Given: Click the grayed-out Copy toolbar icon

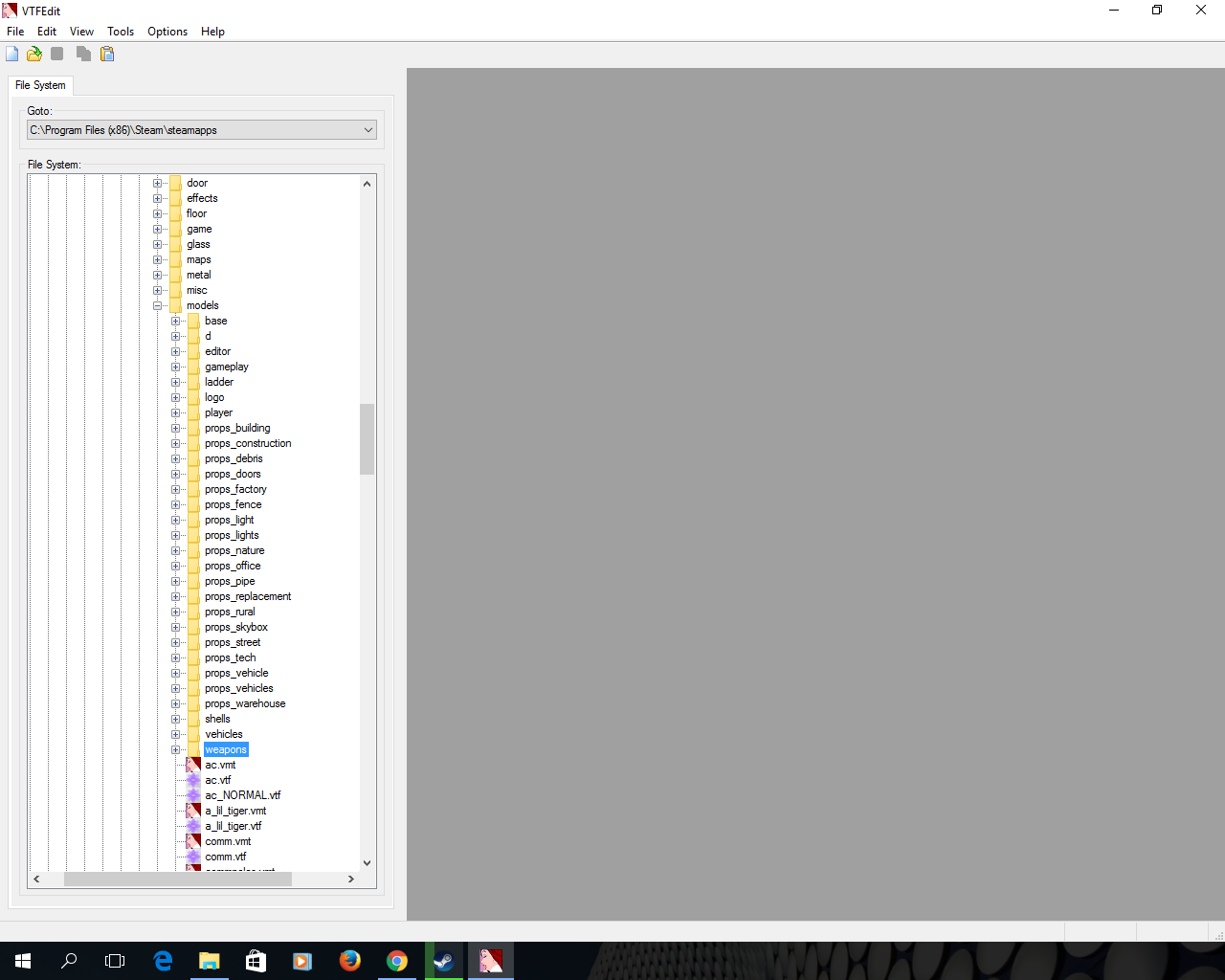Looking at the screenshot, I should (83, 54).
